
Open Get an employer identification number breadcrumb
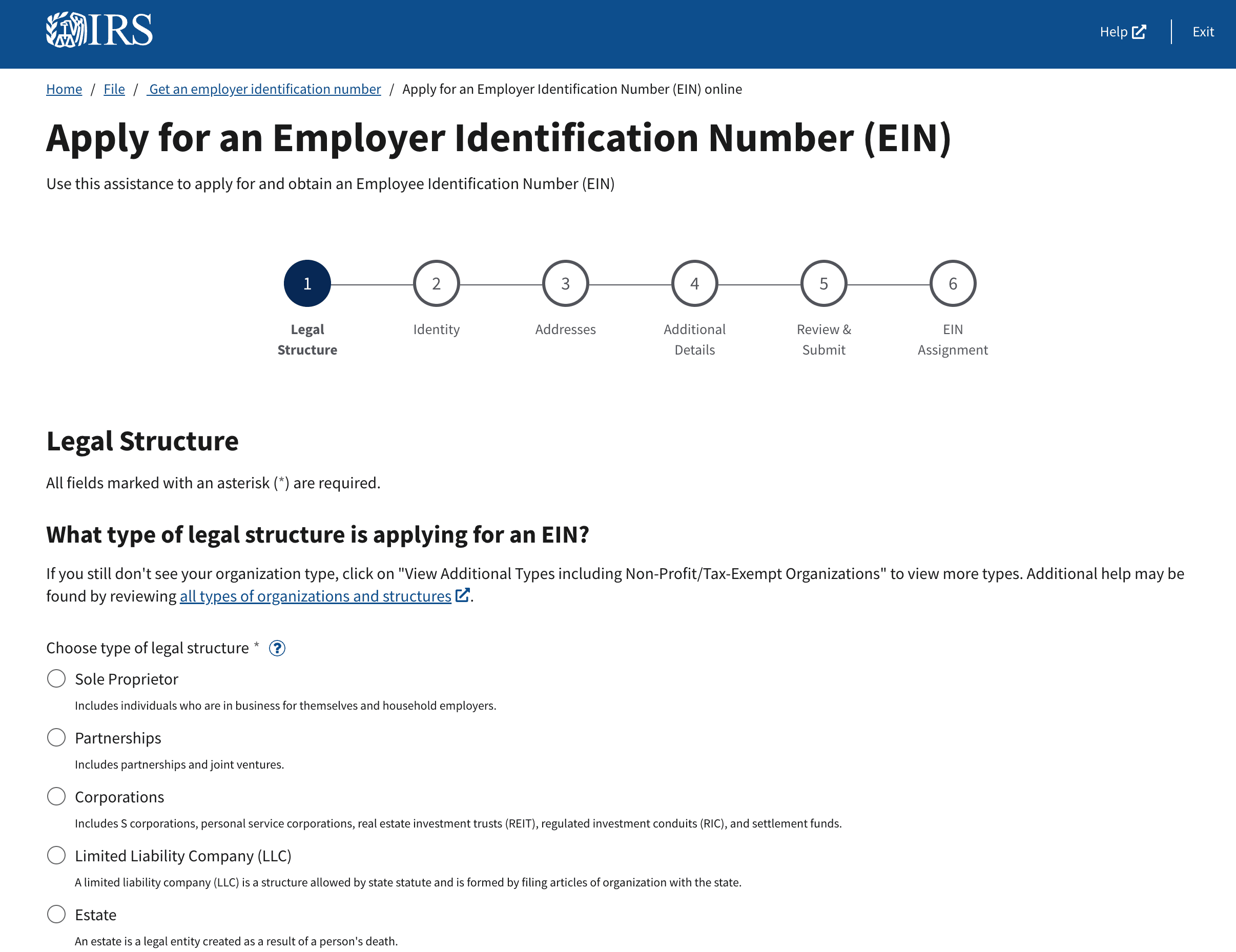pyautogui.click(x=264, y=89)
